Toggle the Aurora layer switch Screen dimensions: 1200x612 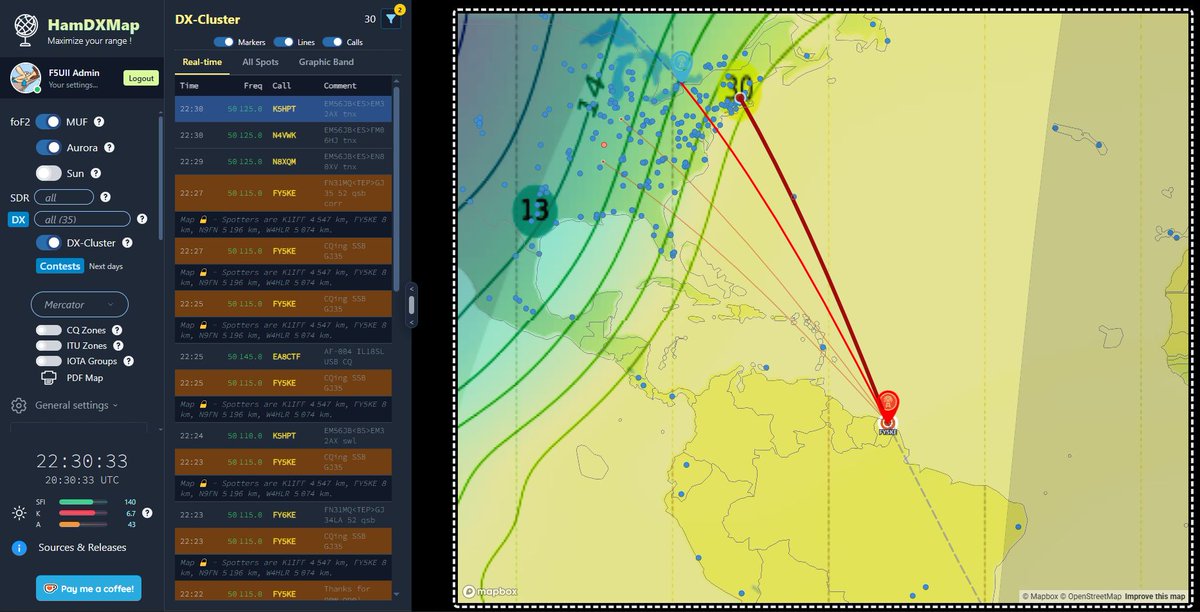[49, 147]
